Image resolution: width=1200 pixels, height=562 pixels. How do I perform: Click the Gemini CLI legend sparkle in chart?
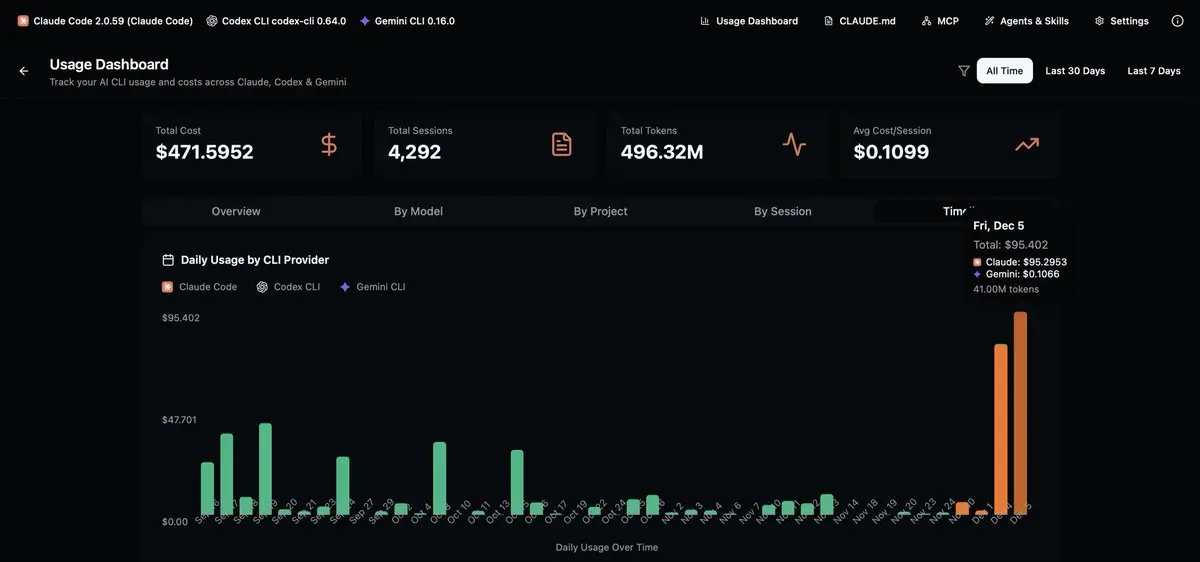[345, 287]
